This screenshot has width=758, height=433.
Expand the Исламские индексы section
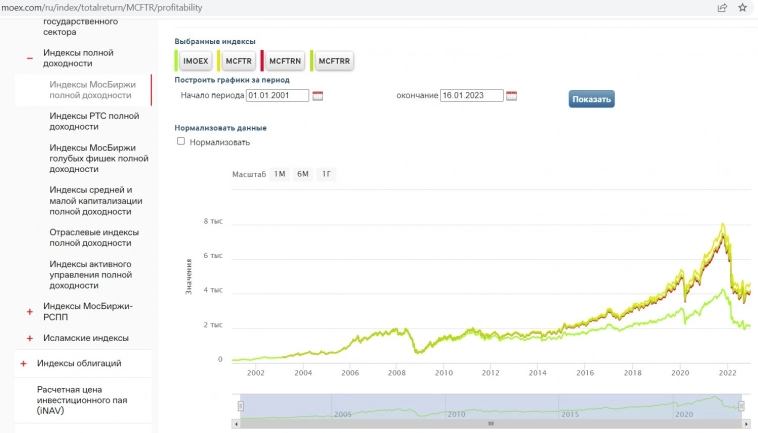[30, 338]
